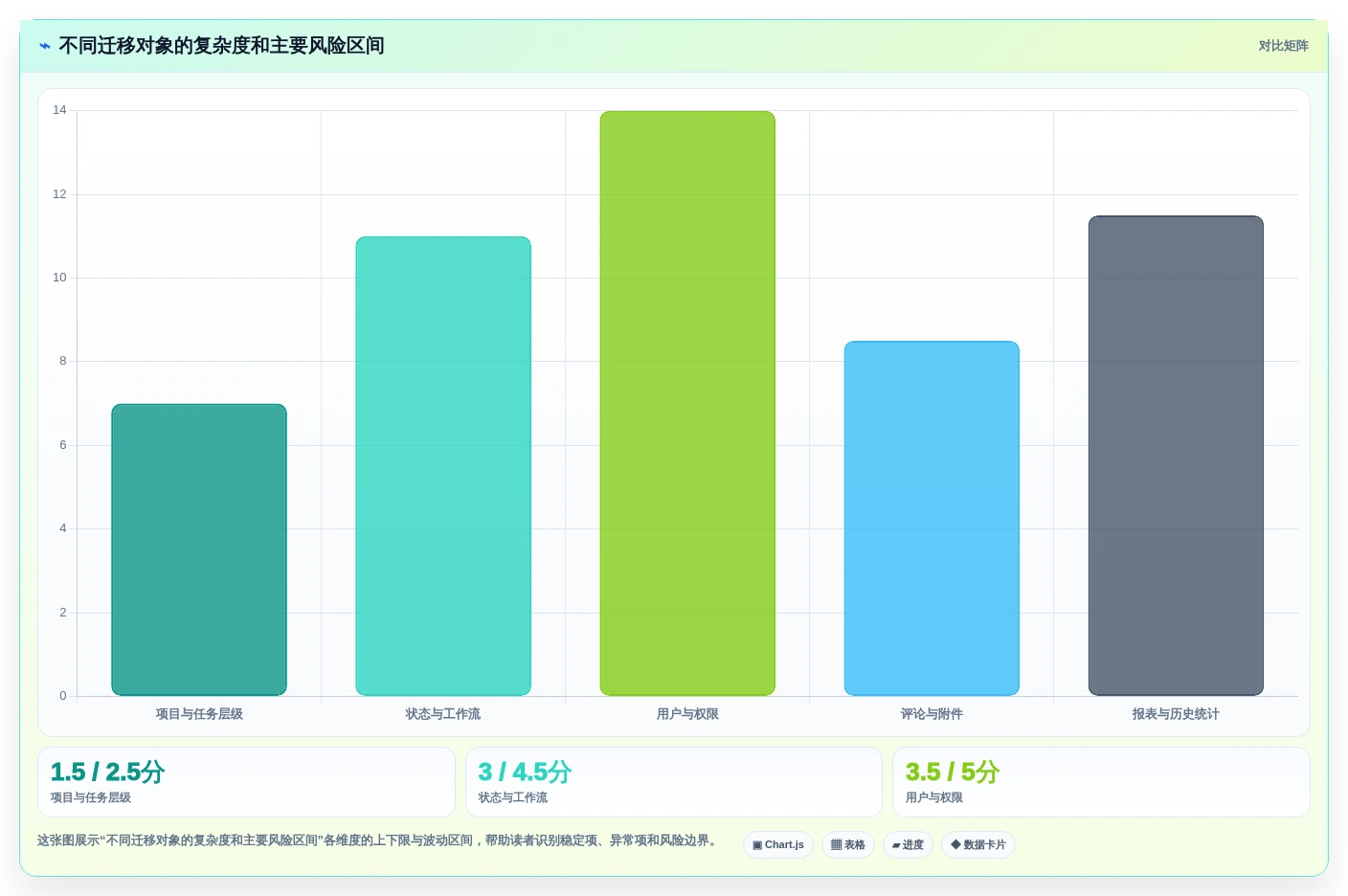Click the Chart.js tag chip
The width and height of the screenshot is (1348, 896).
(778, 844)
